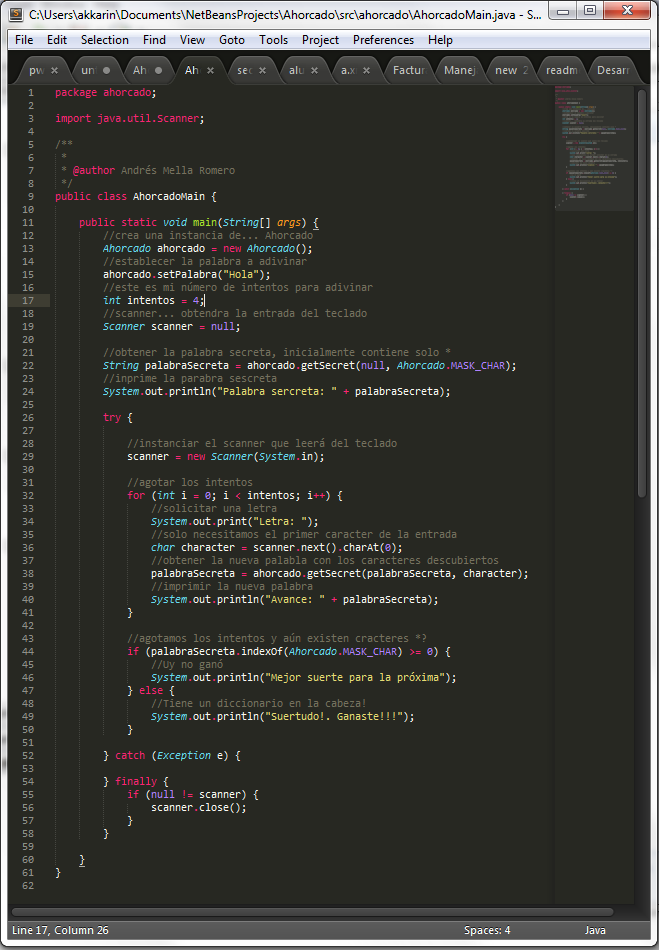659x950 pixels.
Task: Click 'catch (Exception e)' on line 52
Action: 171,756
